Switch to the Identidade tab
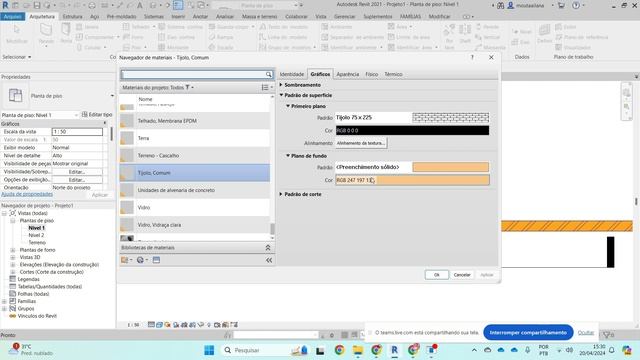 tap(292, 74)
